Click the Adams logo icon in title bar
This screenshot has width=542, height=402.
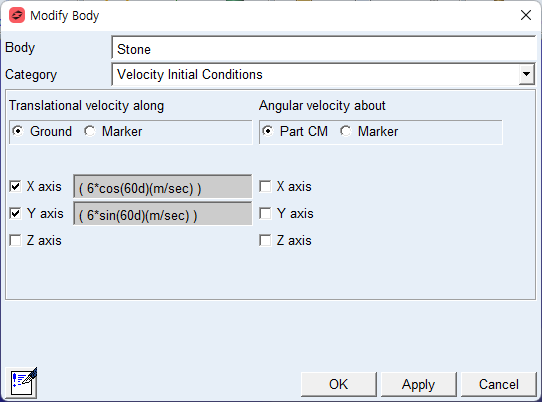pyautogui.click(x=17, y=15)
